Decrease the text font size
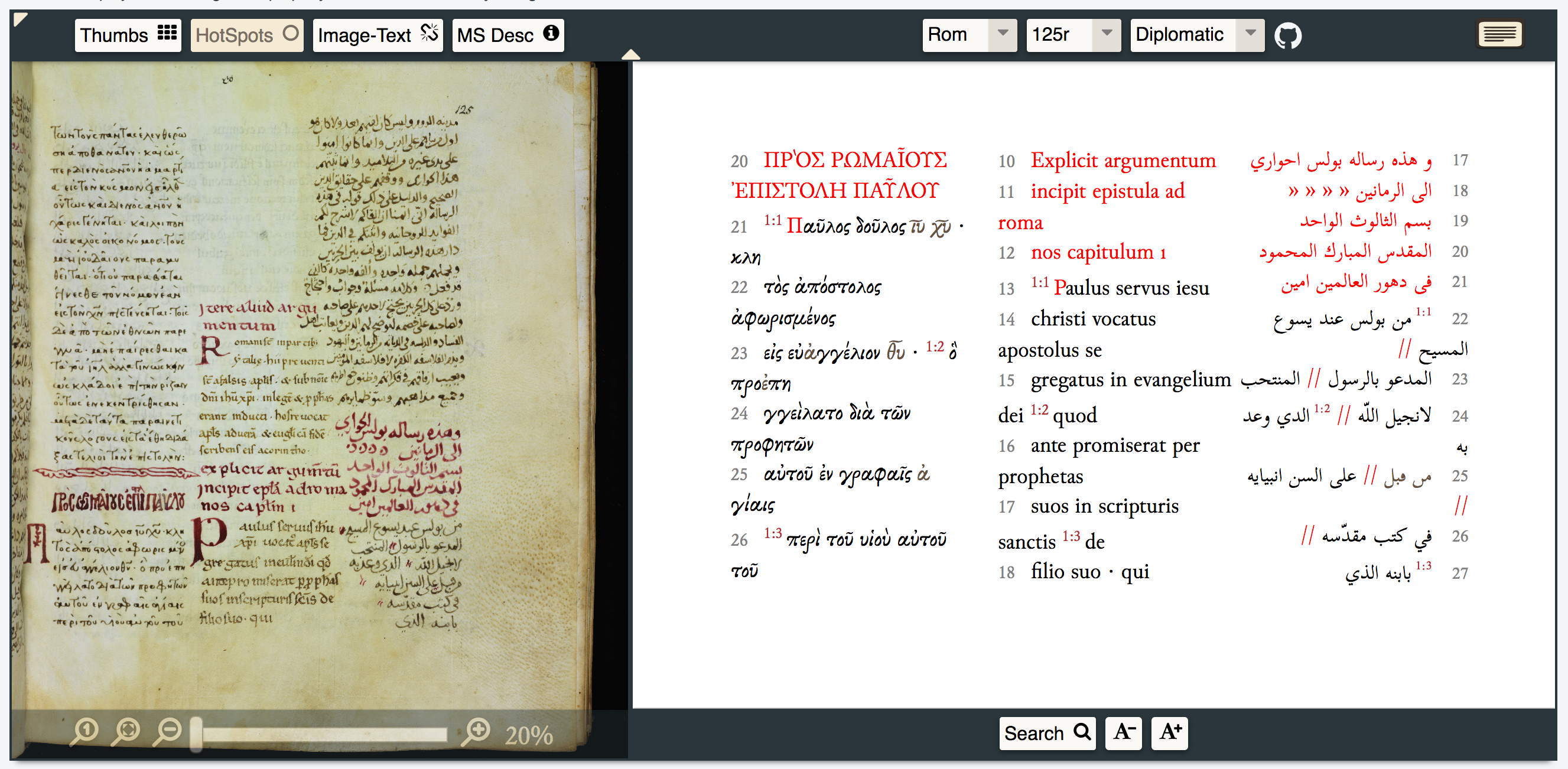Image resolution: width=1568 pixels, height=769 pixels. point(1124,732)
